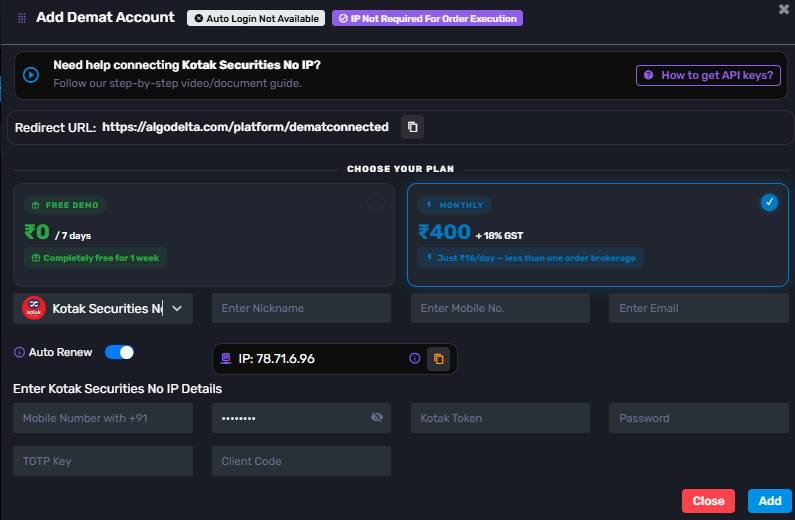Click the Kotak broker logo

pos(34,308)
